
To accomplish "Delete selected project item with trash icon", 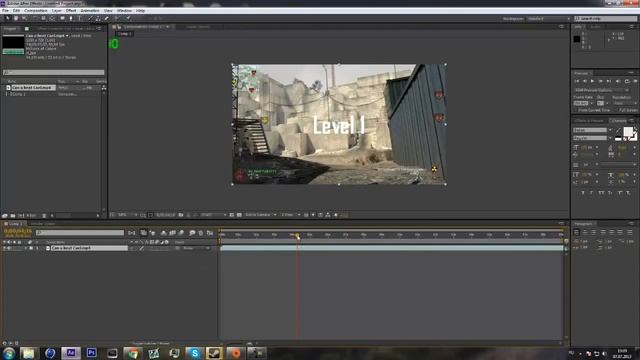I will click(44, 216).
